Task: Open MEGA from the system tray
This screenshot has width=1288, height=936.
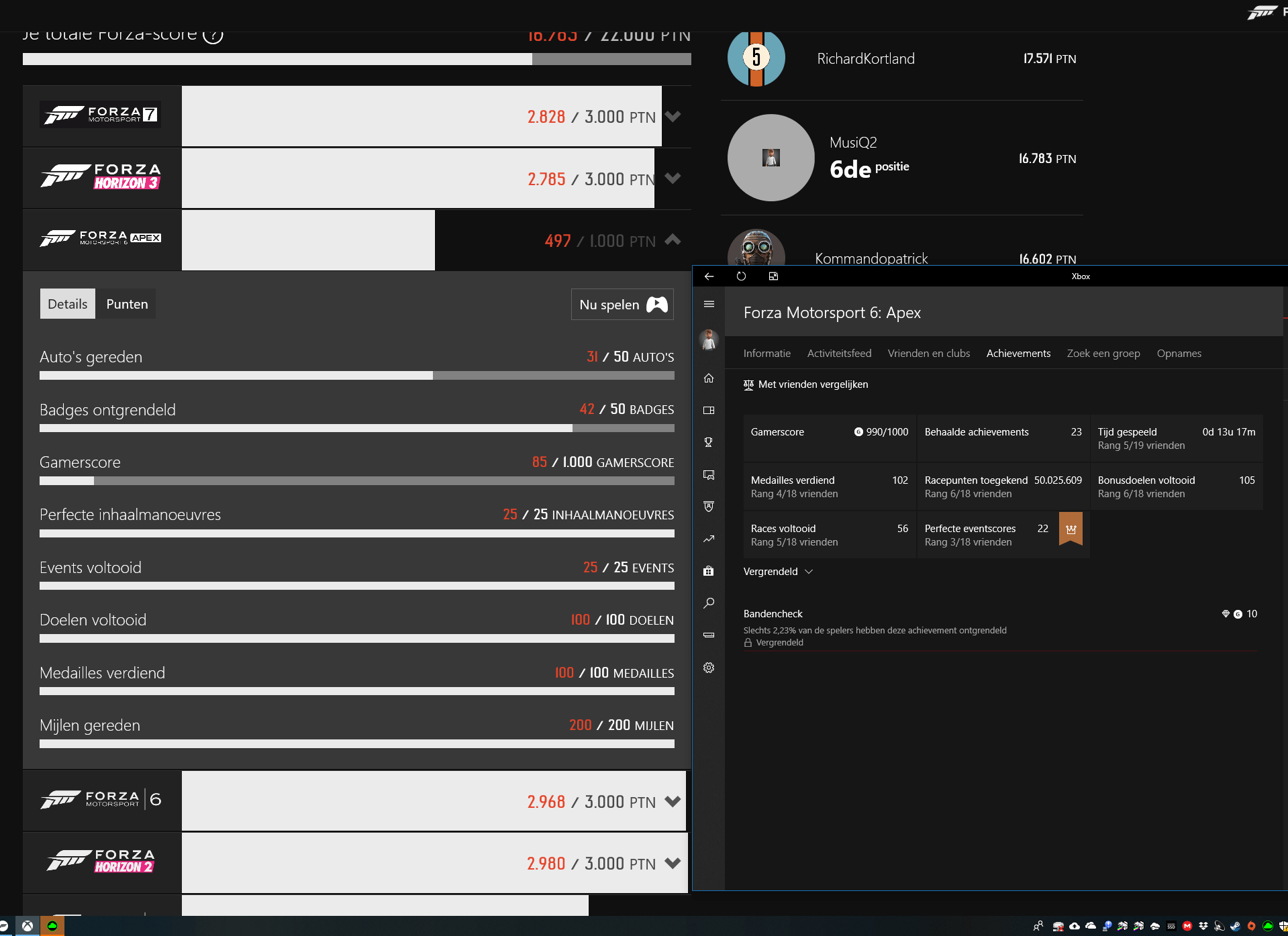Action: pos(1187,927)
